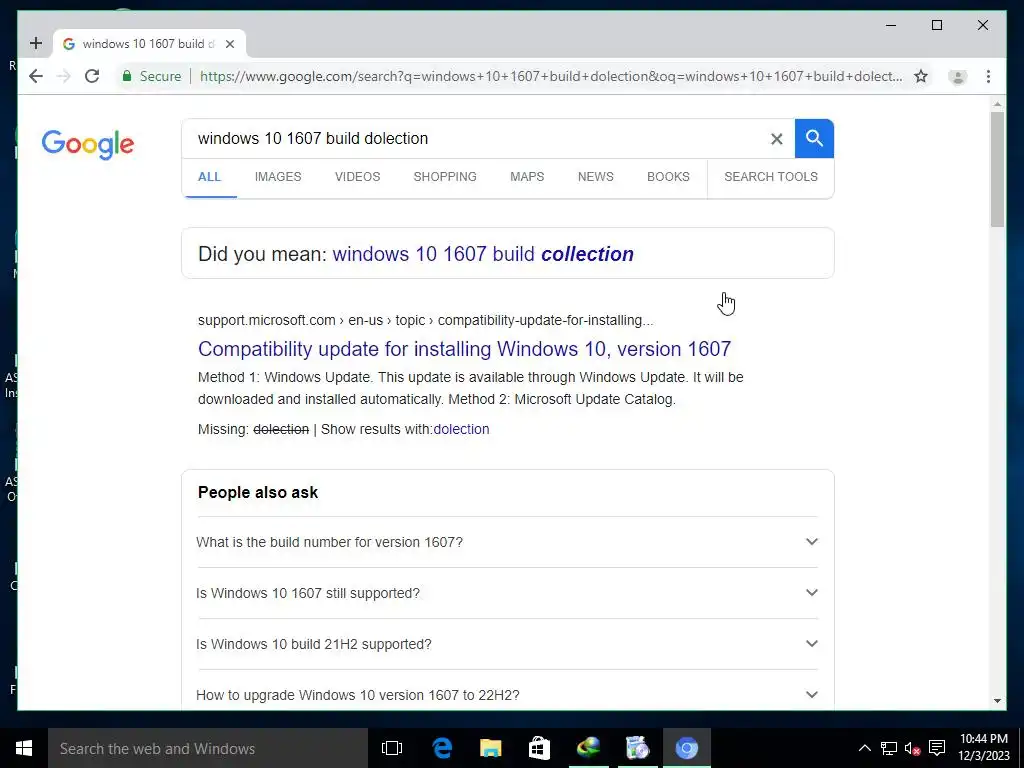1024x768 pixels.
Task: Click 'windows 10 1607 build collection' suggestion
Action: [x=483, y=253]
